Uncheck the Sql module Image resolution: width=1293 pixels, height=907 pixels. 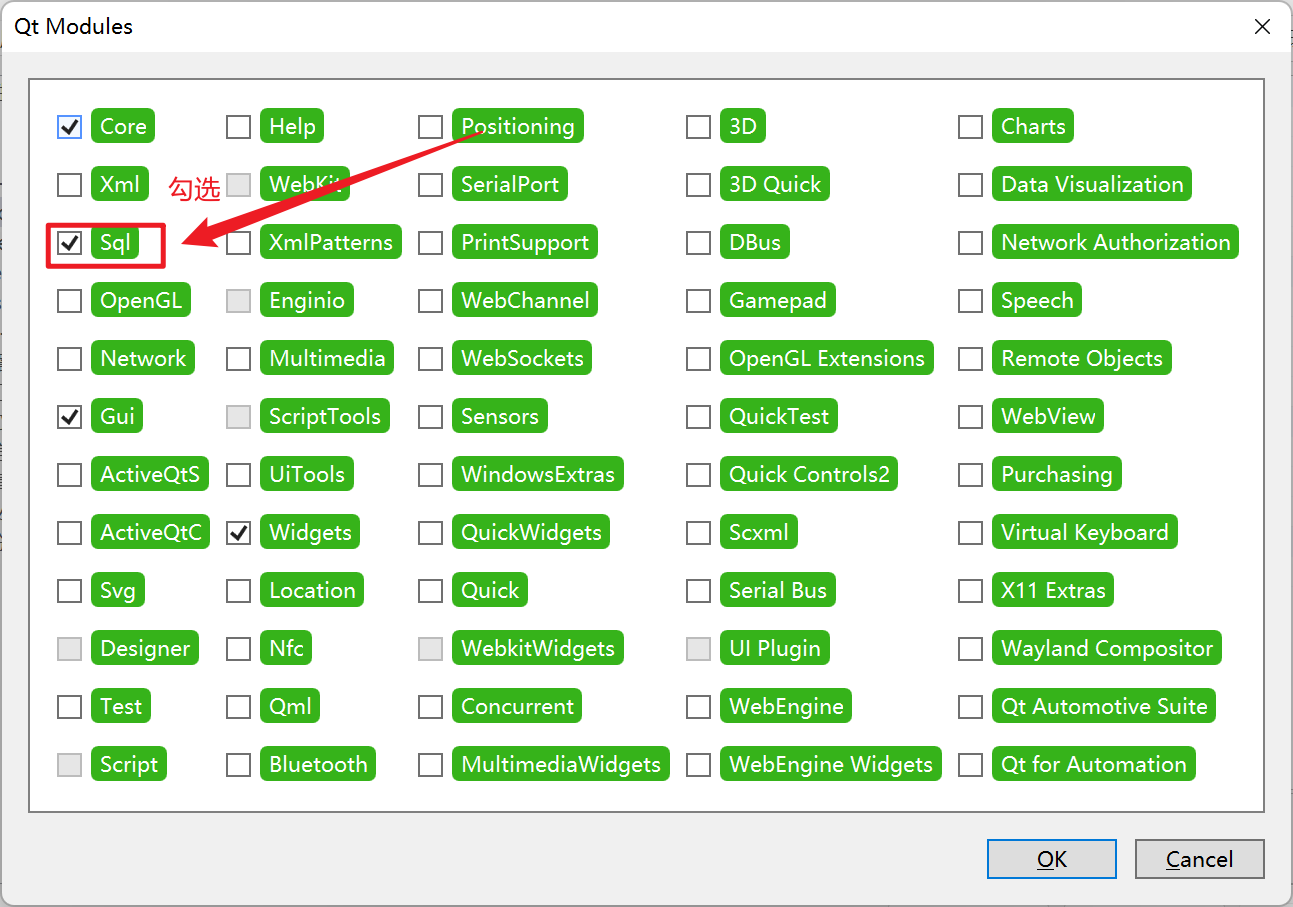tap(69, 242)
